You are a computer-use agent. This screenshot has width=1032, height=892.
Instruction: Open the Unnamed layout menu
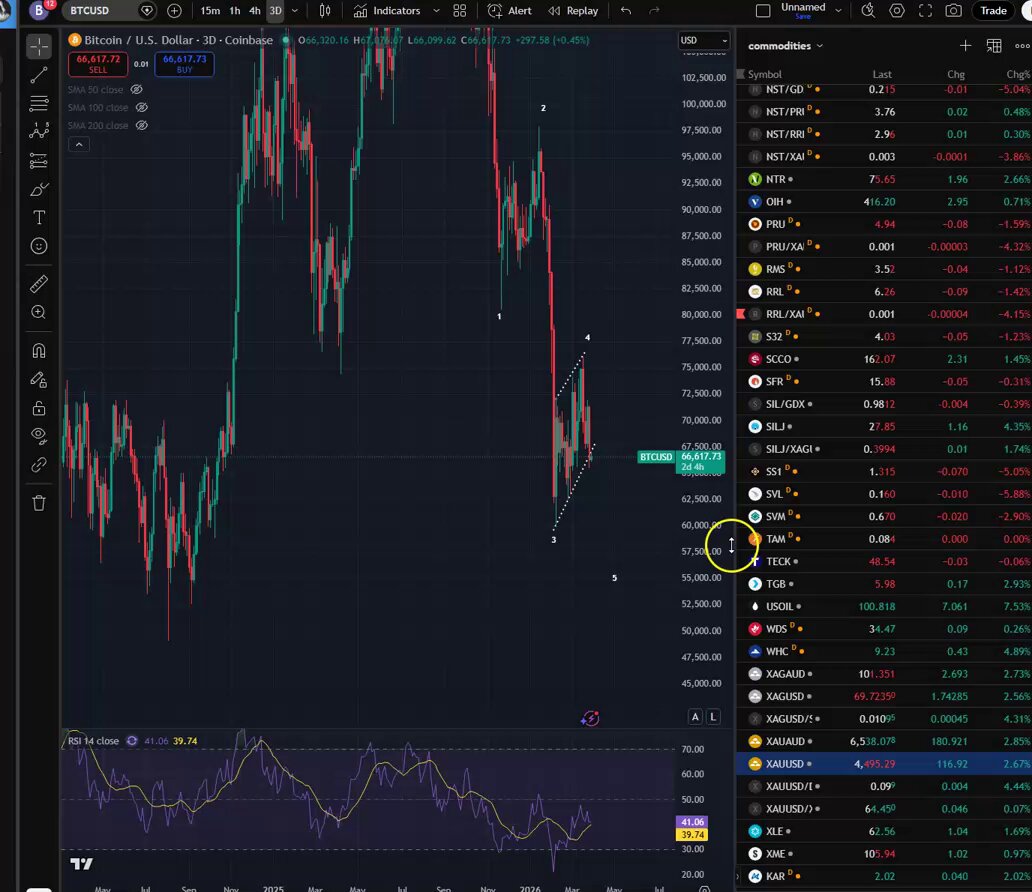click(803, 10)
